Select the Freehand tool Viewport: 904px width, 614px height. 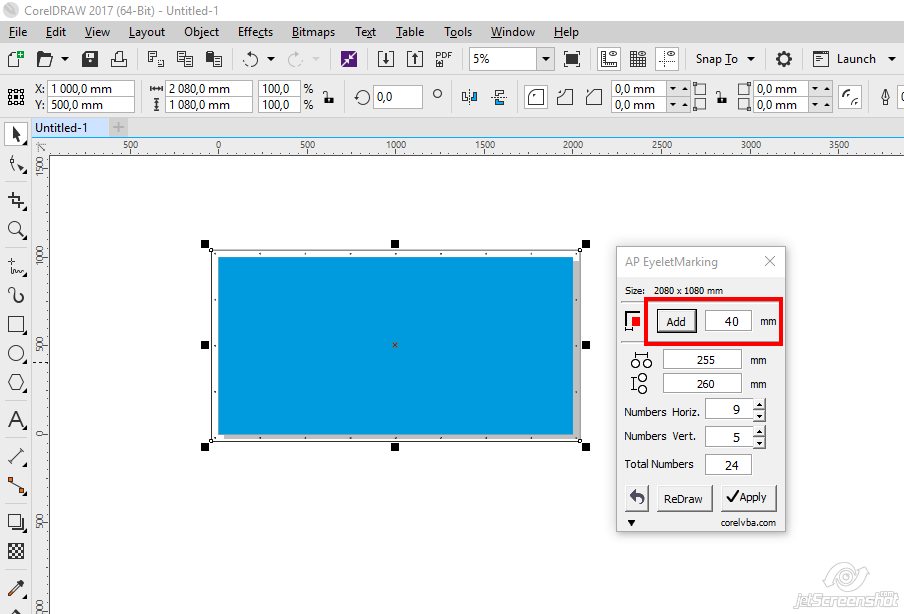pyautogui.click(x=17, y=267)
